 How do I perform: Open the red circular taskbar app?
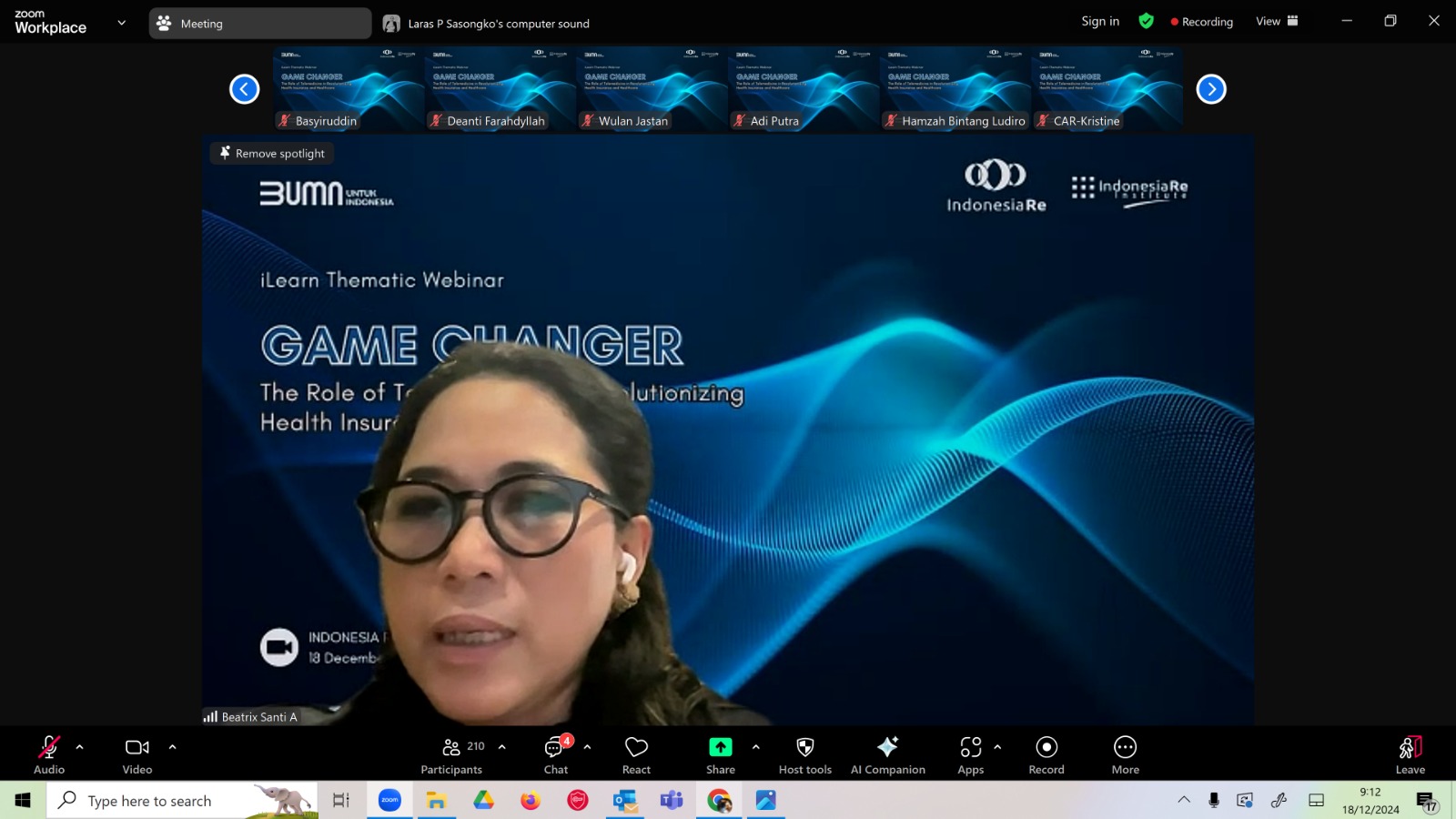(x=578, y=801)
